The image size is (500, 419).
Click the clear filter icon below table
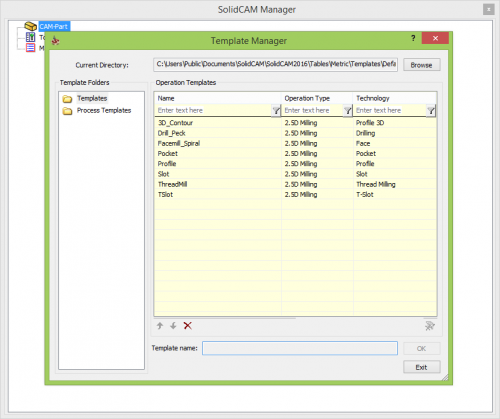click(430, 326)
